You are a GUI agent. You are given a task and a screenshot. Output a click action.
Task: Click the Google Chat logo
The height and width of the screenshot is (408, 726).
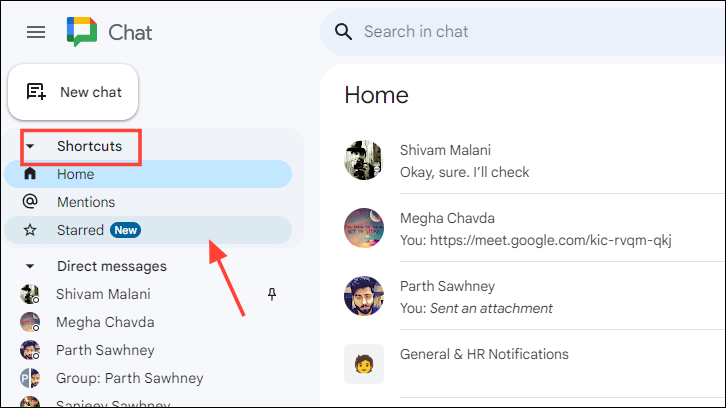click(82, 32)
